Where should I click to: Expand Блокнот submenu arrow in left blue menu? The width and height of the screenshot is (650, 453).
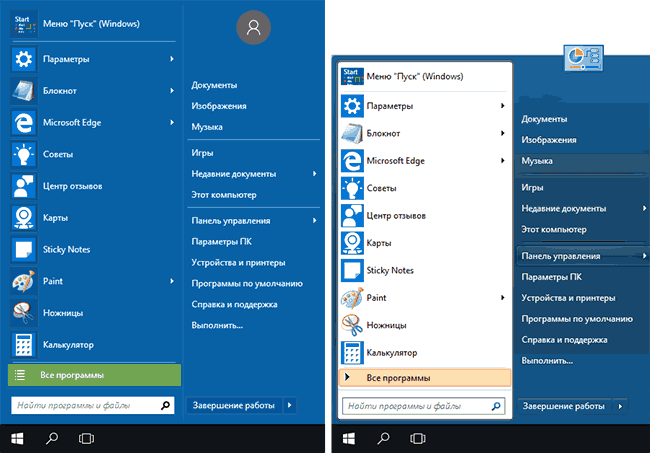point(172,90)
